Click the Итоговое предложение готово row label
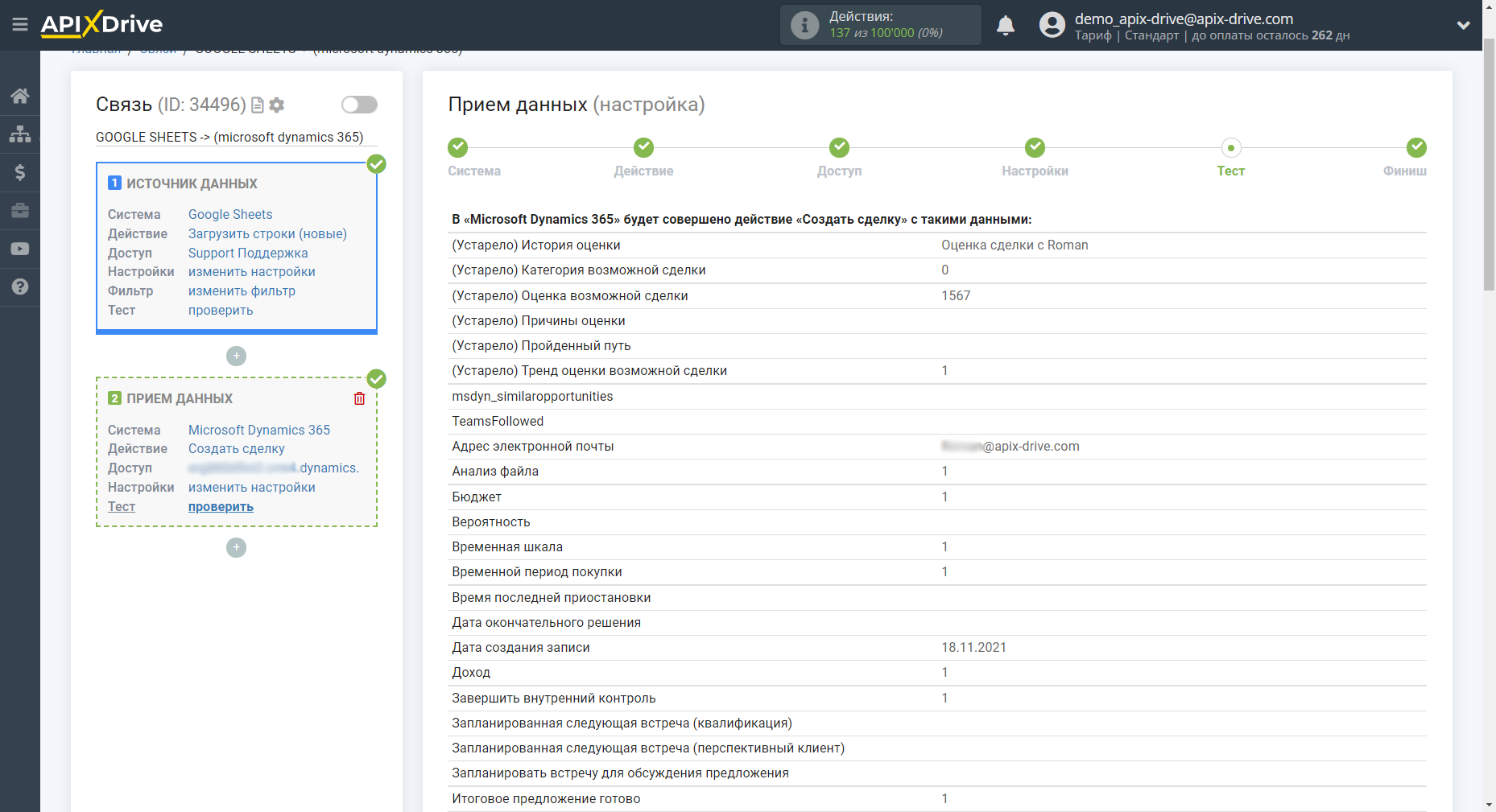 pyautogui.click(x=546, y=798)
